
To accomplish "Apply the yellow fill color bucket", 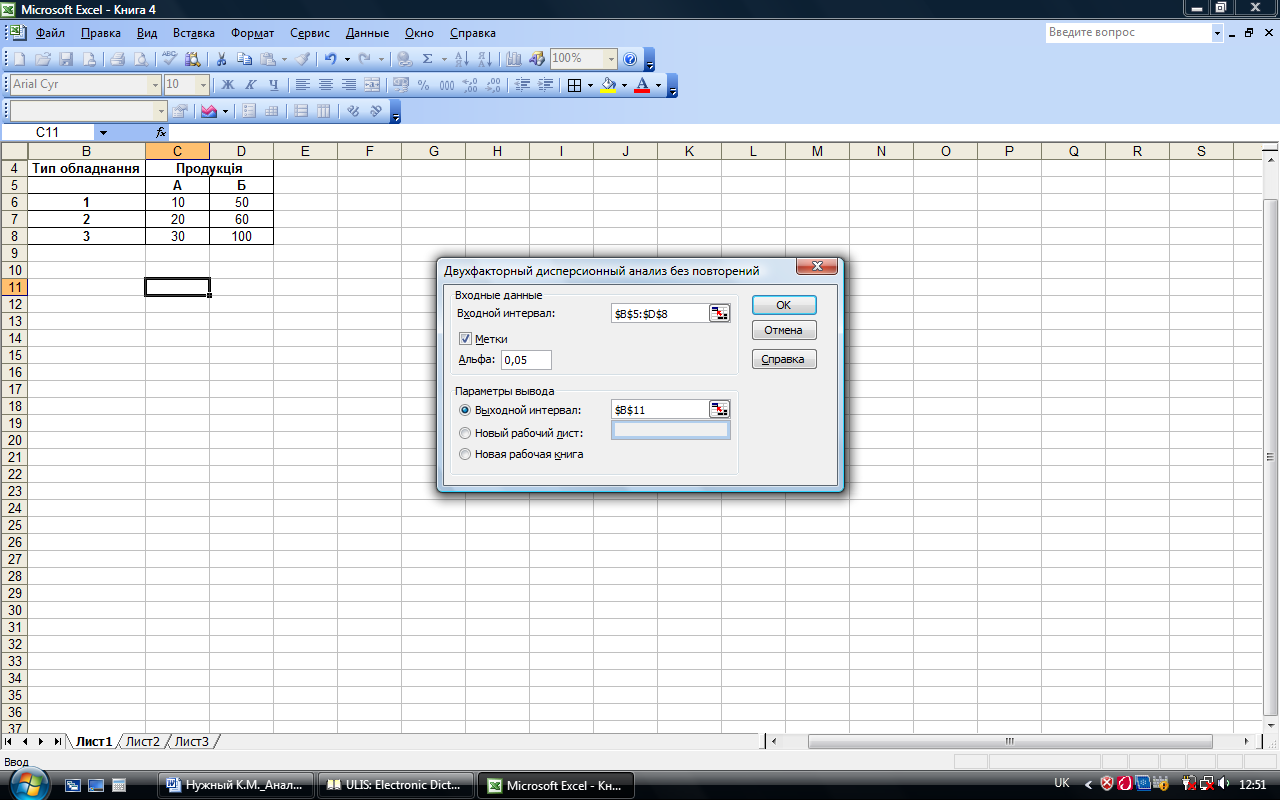I will point(607,85).
